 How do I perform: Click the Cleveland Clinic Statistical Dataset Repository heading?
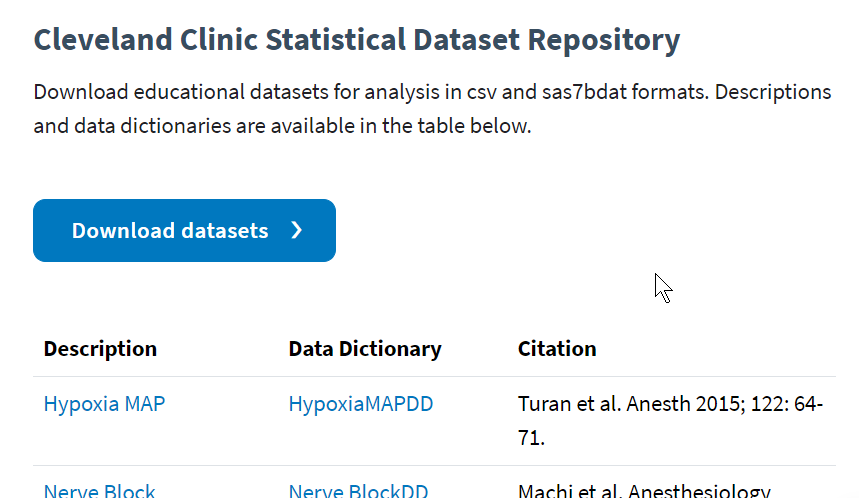click(x=357, y=41)
